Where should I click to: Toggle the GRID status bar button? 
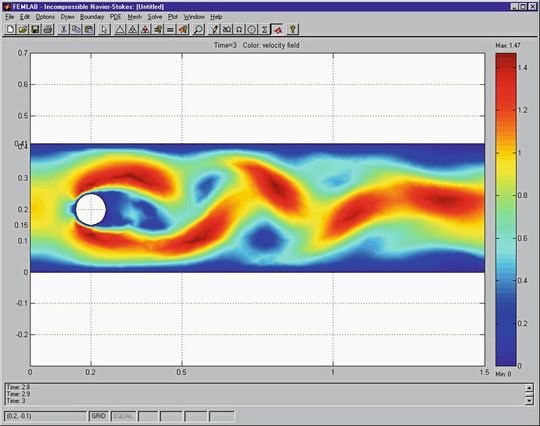click(99, 416)
